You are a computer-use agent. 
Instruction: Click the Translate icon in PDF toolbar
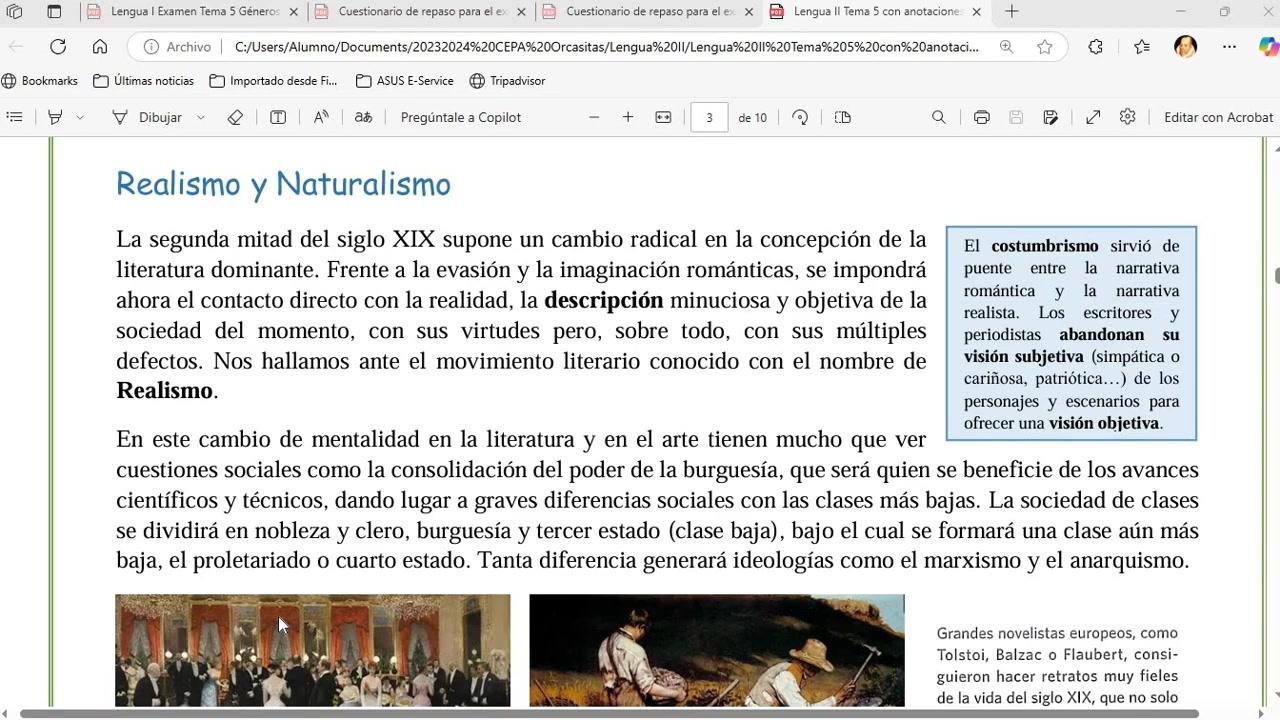pyautogui.click(x=363, y=117)
